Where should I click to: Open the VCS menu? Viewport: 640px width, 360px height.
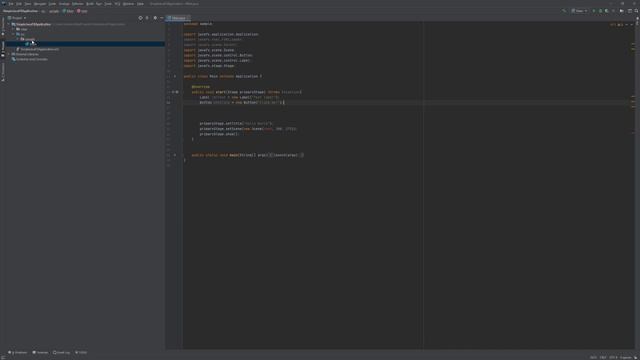pyautogui.click(x=117, y=4)
